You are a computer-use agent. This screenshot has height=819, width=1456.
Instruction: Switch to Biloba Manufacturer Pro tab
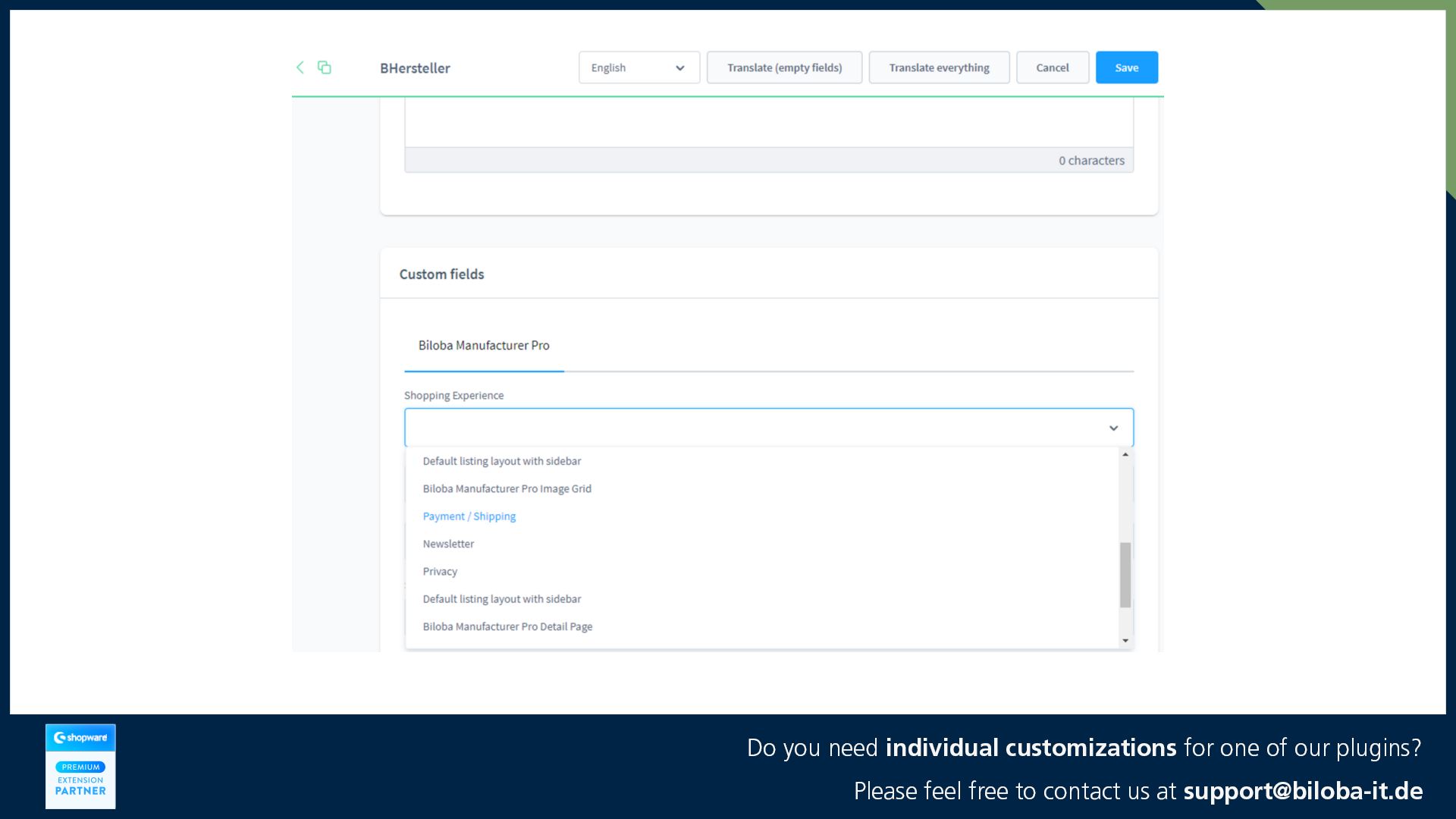tap(484, 346)
